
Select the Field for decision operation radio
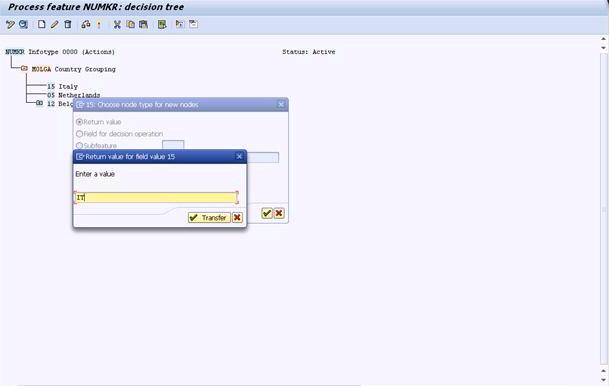click(x=79, y=134)
